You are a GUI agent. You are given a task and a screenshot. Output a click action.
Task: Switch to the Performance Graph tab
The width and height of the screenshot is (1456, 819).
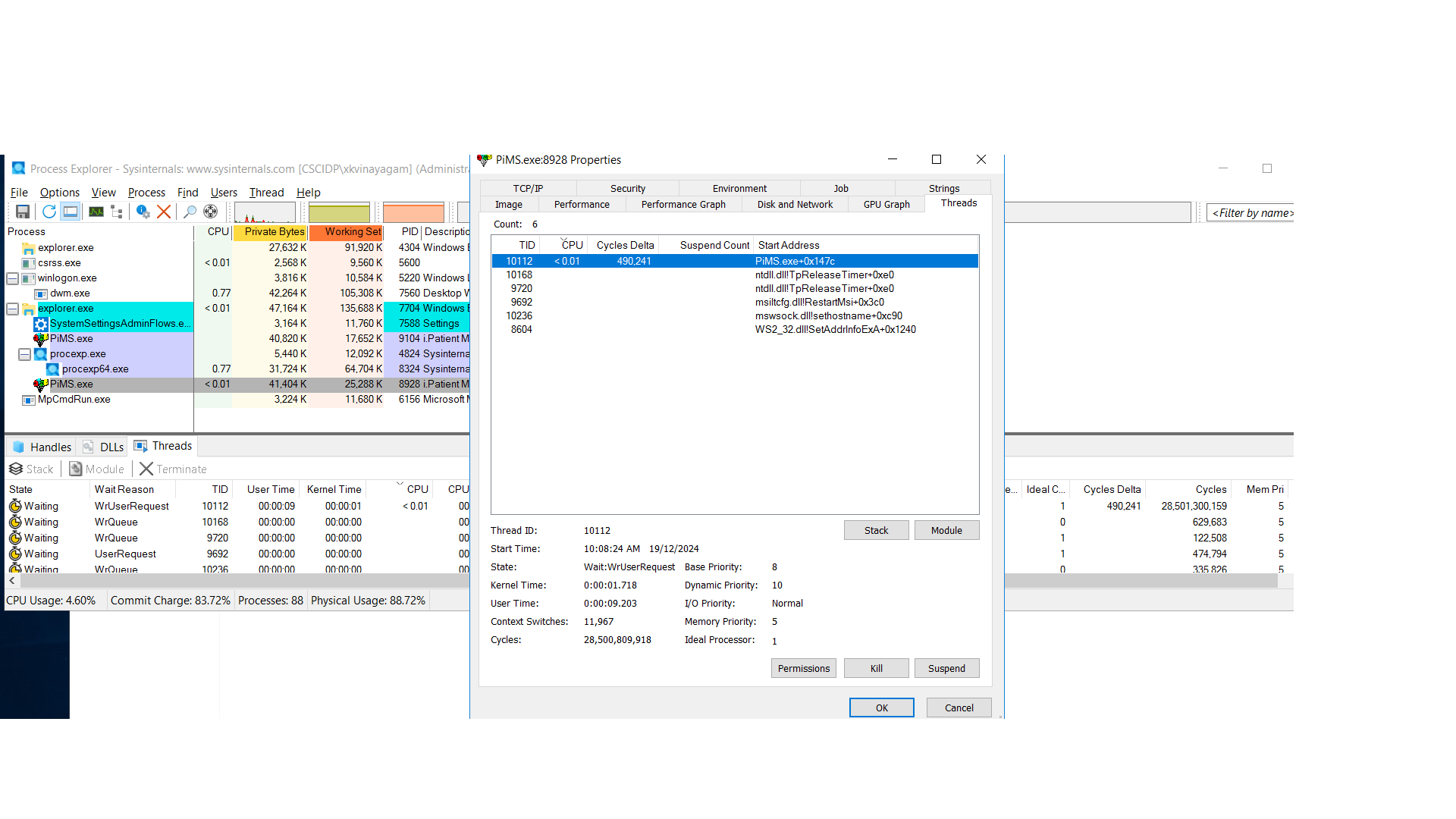682,204
